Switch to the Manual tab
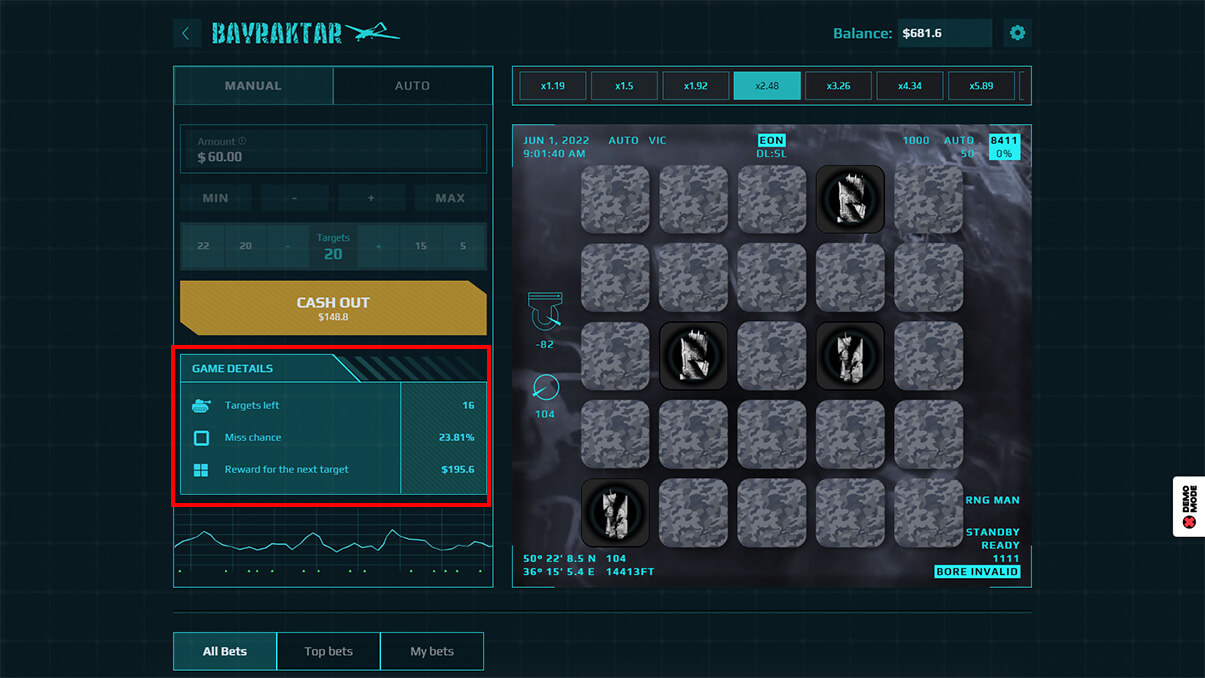1205x678 pixels. [253, 86]
